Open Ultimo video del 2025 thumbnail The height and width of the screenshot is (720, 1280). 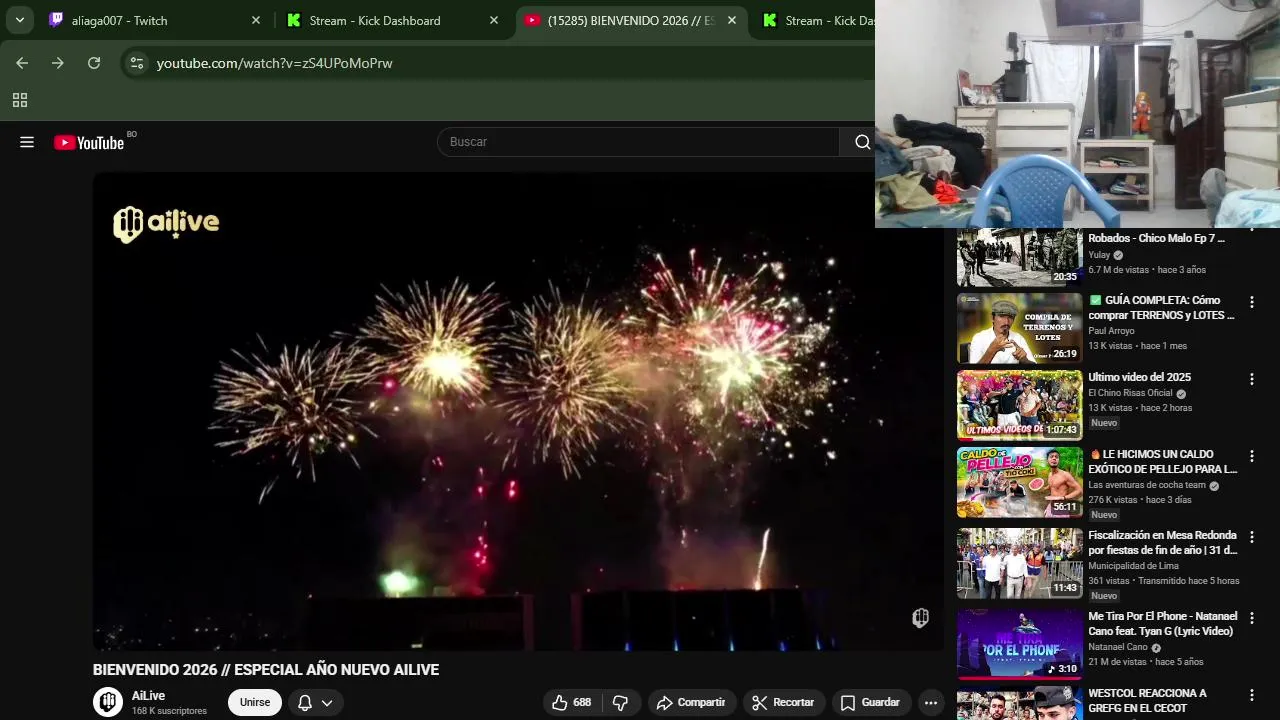coord(1019,405)
